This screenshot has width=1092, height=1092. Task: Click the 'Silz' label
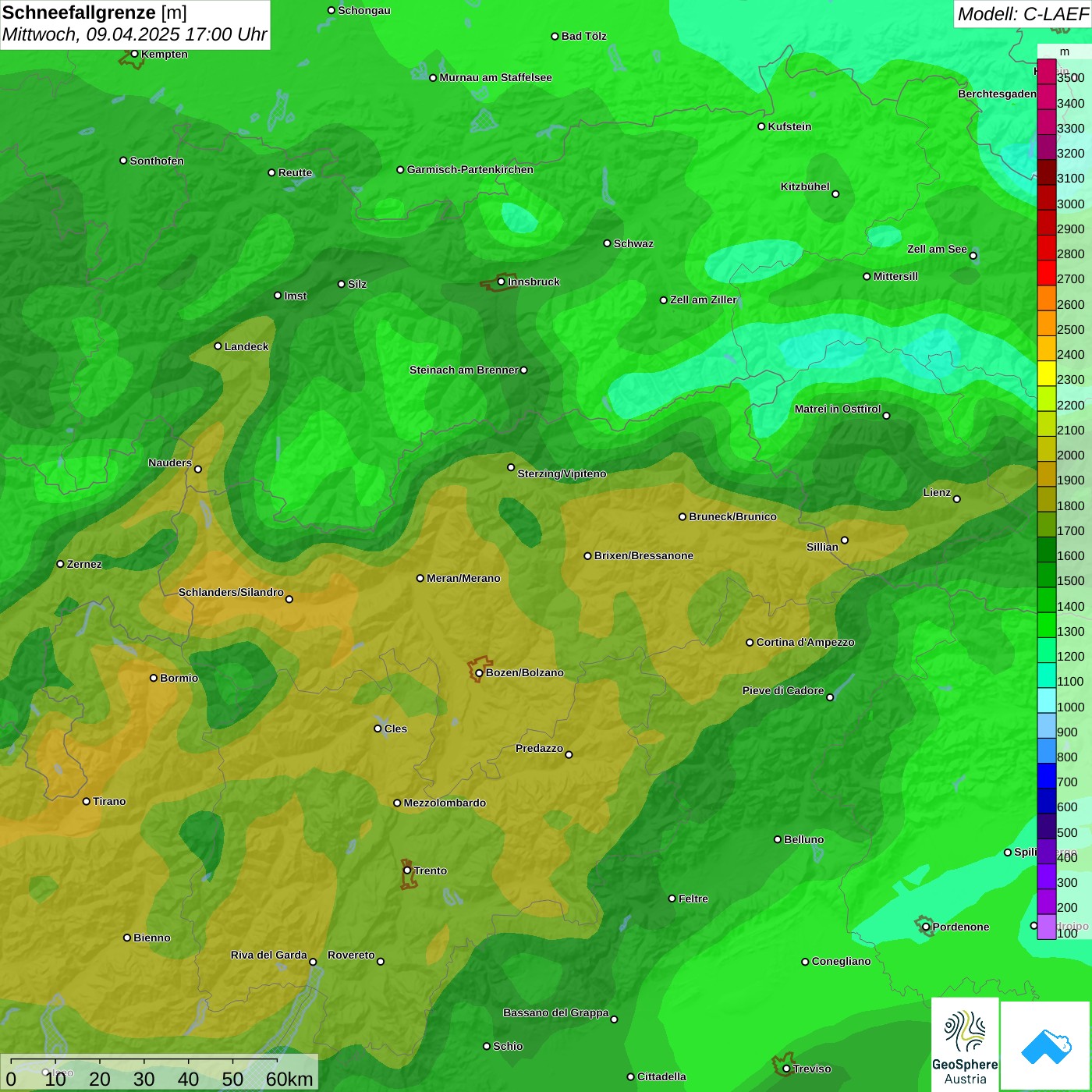tap(357, 284)
